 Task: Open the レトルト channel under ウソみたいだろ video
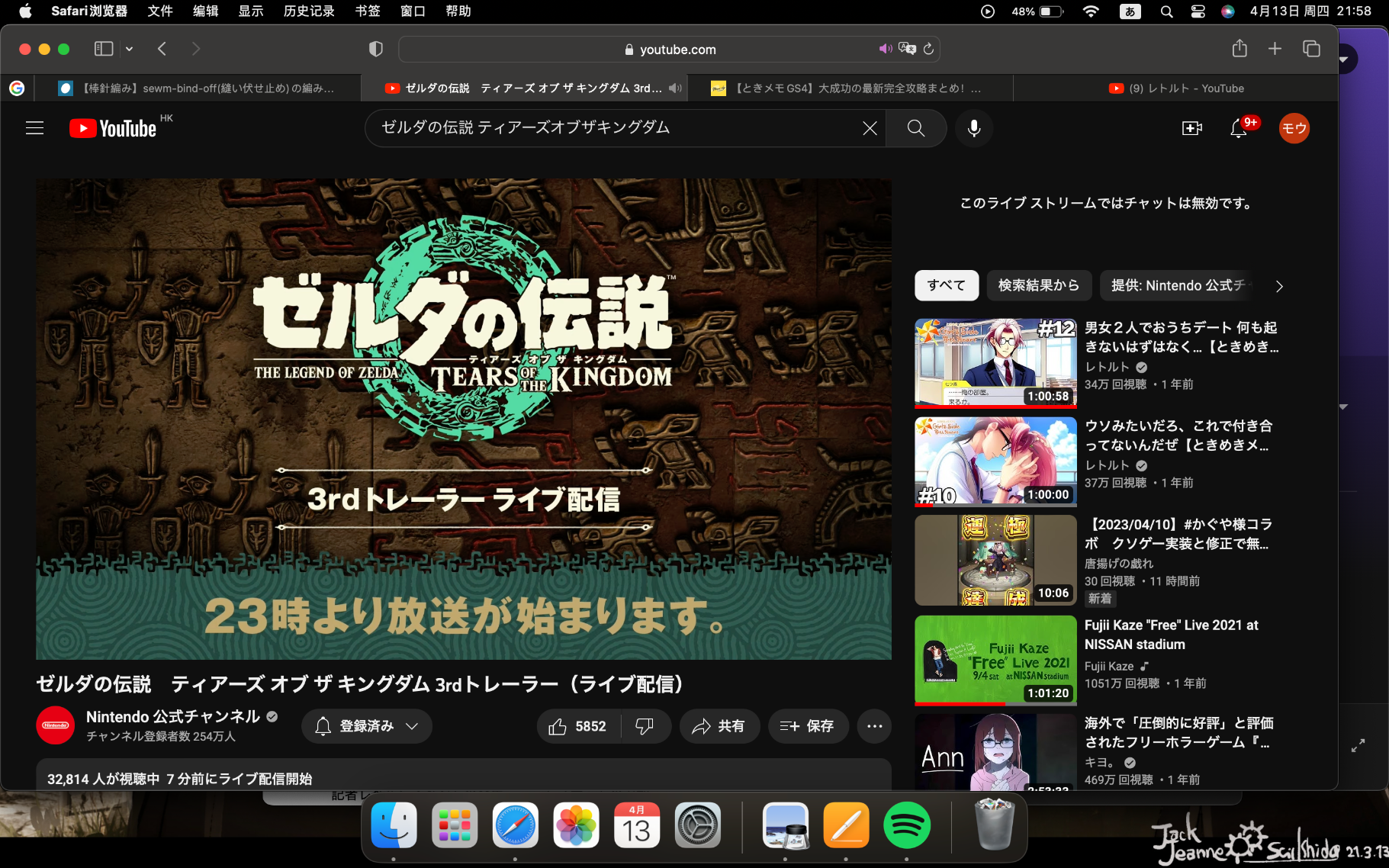click(x=1107, y=465)
